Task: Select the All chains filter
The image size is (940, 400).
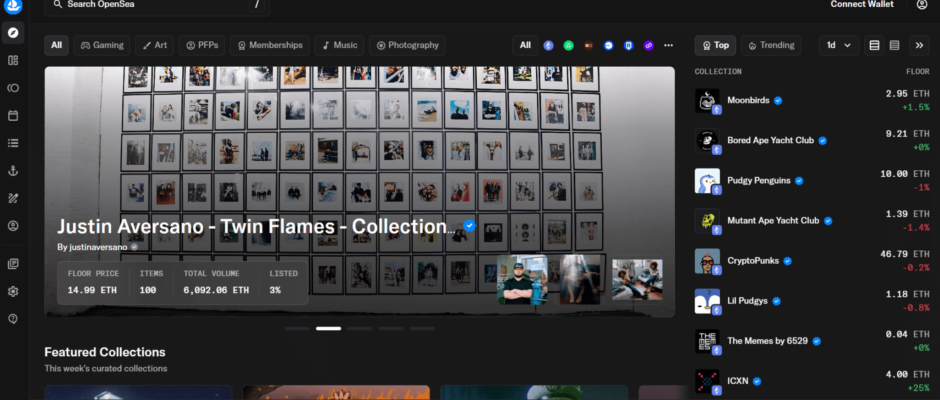Action: pyautogui.click(x=525, y=45)
